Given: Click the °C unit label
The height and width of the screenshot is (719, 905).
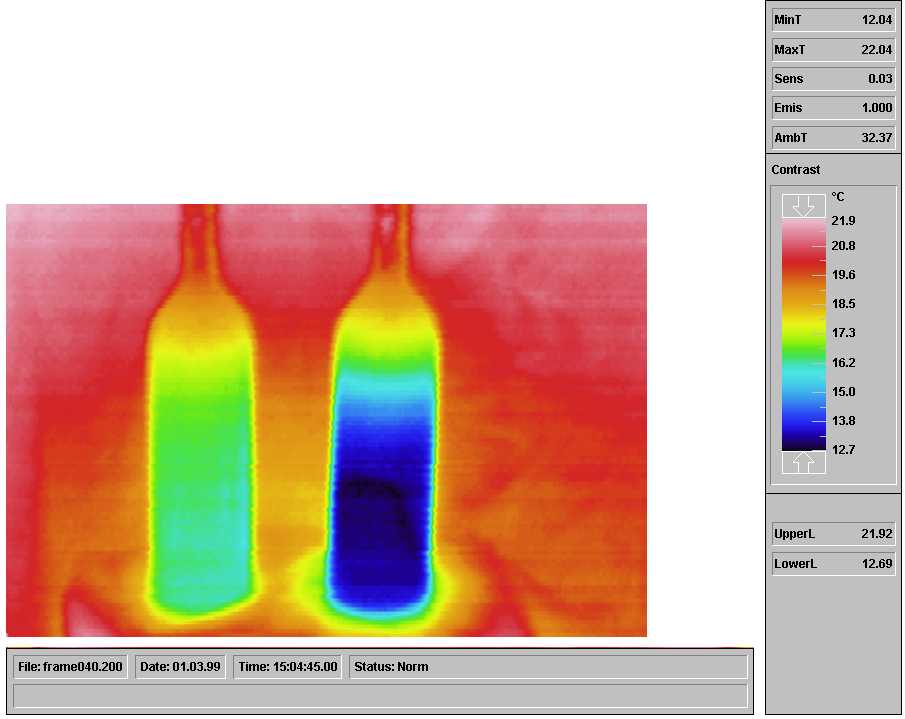Looking at the screenshot, I should [x=837, y=197].
